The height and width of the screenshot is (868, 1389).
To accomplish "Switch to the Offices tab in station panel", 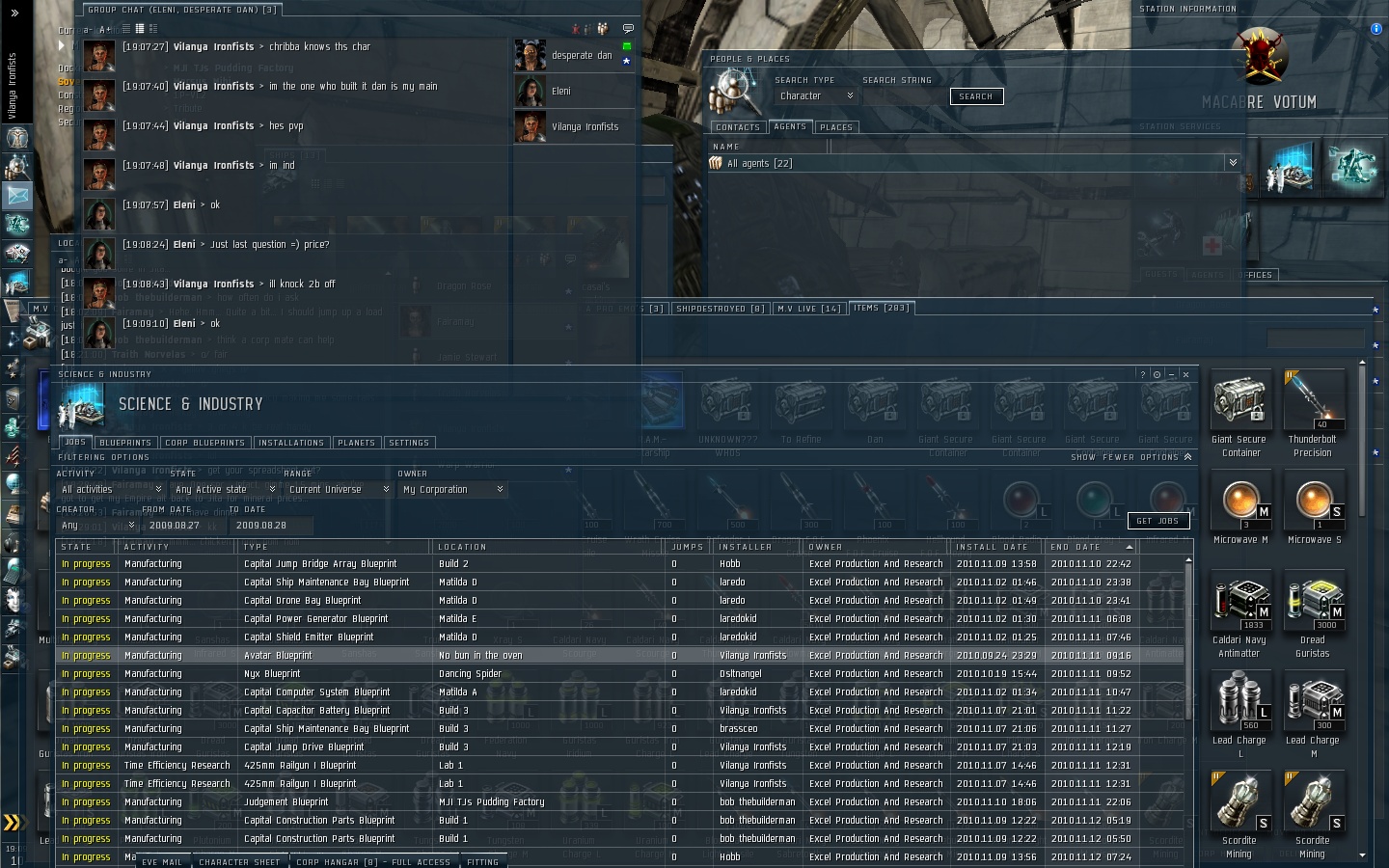I will click(1256, 275).
